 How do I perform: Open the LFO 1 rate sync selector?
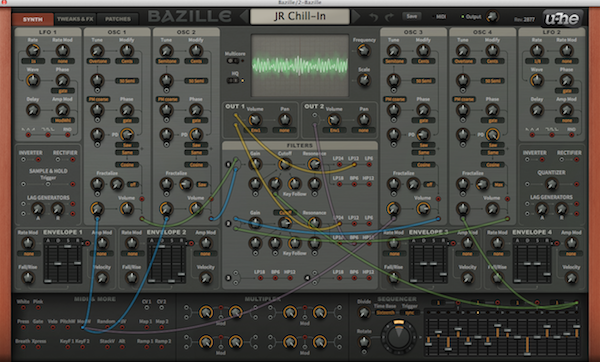tap(33, 61)
